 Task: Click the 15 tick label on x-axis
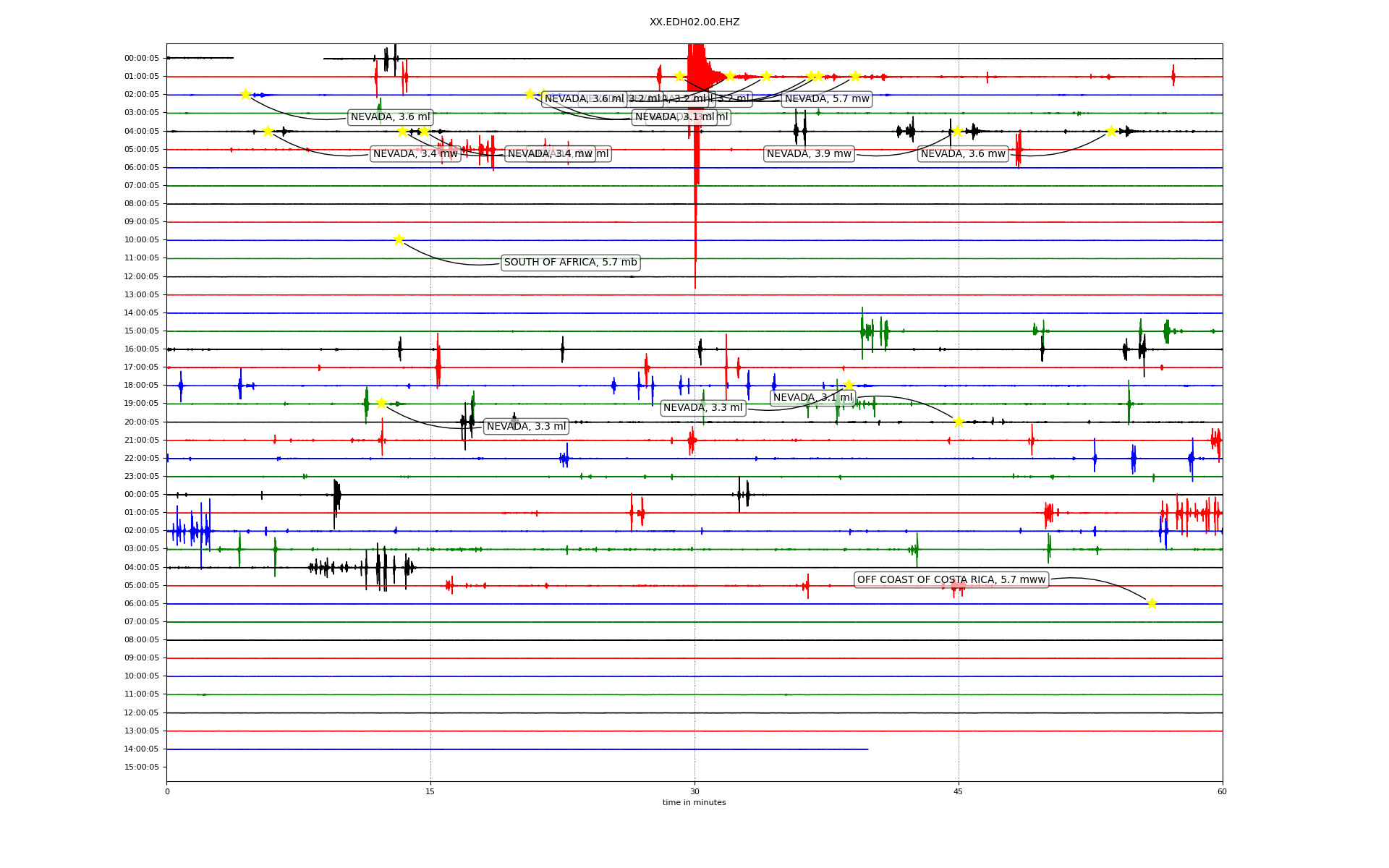430,791
